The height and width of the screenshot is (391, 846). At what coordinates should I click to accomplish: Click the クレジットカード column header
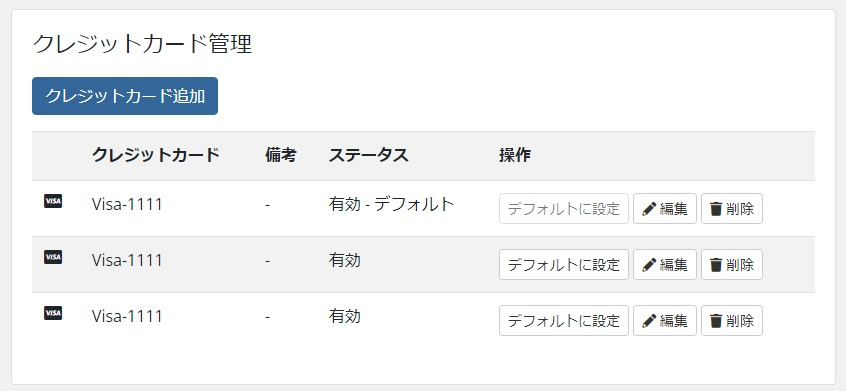[156, 155]
